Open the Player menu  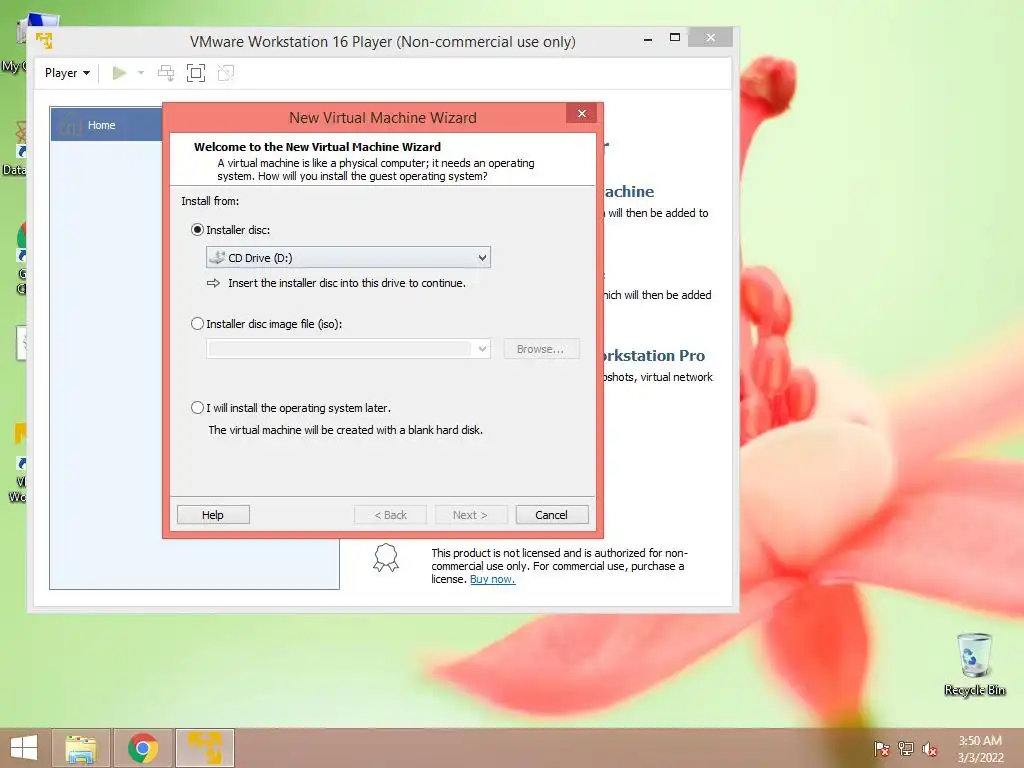tap(67, 73)
